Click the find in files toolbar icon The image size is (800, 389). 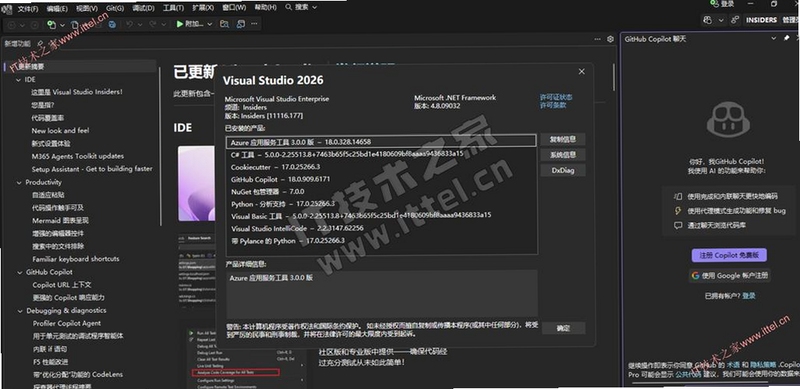224,24
